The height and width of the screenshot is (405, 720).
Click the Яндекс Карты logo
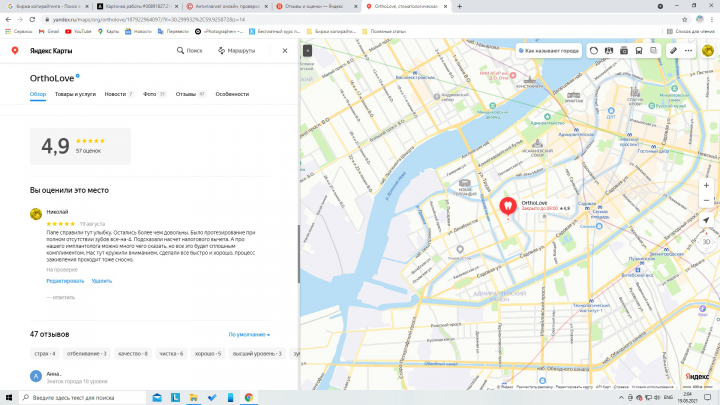coord(42,51)
